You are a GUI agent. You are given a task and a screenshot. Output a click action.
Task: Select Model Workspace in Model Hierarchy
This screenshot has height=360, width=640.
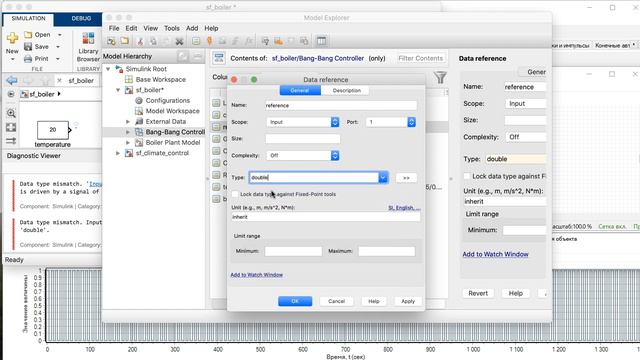click(x=173, y=111)
